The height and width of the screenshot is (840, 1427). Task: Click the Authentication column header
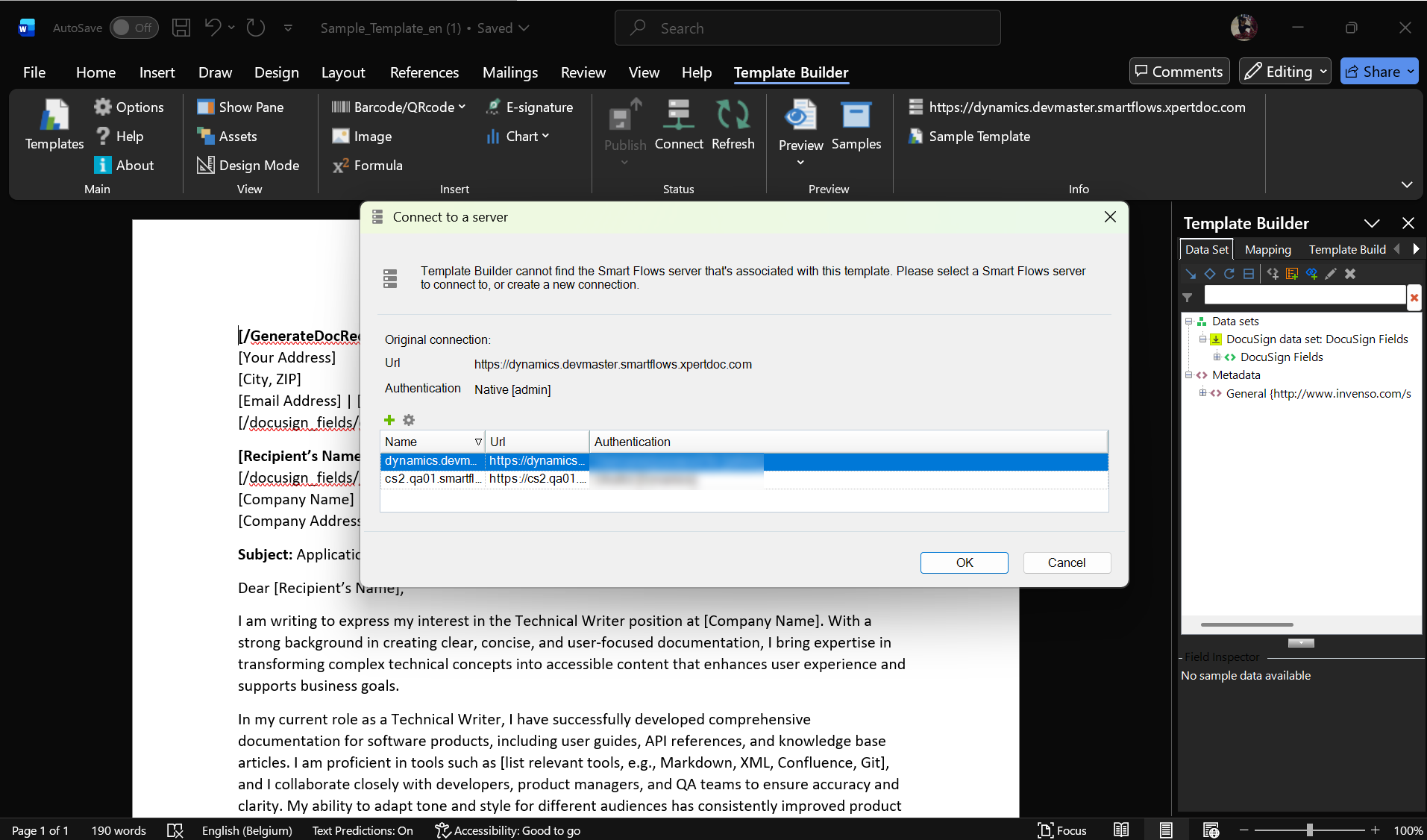point(849,442)
